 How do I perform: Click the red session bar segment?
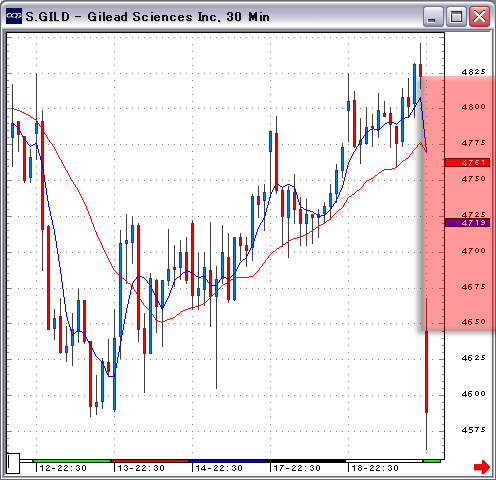click(150, 461)
